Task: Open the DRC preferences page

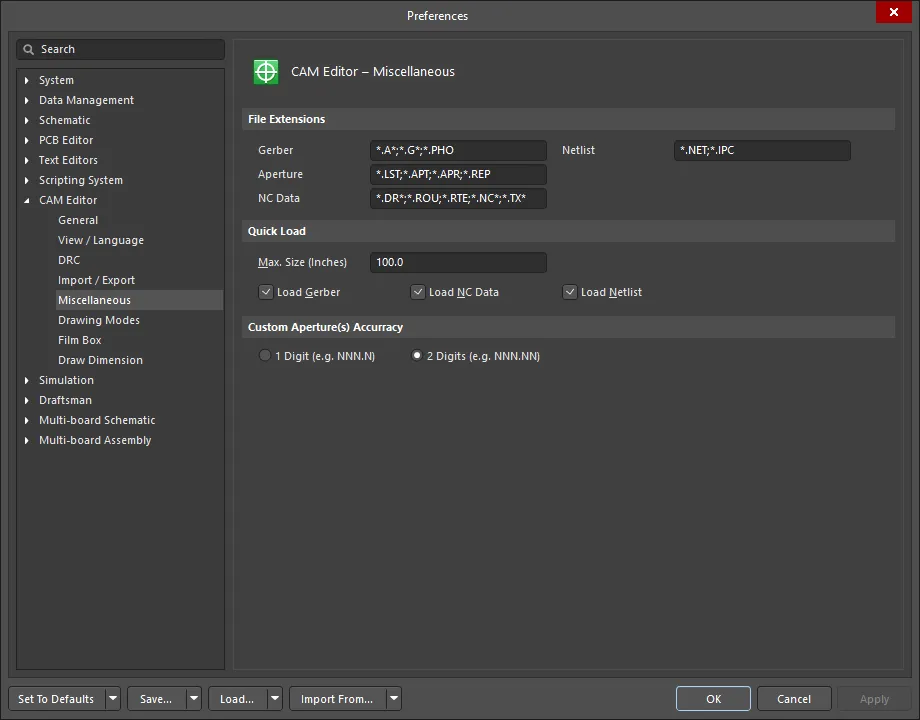Action: [x=69, y=260]
